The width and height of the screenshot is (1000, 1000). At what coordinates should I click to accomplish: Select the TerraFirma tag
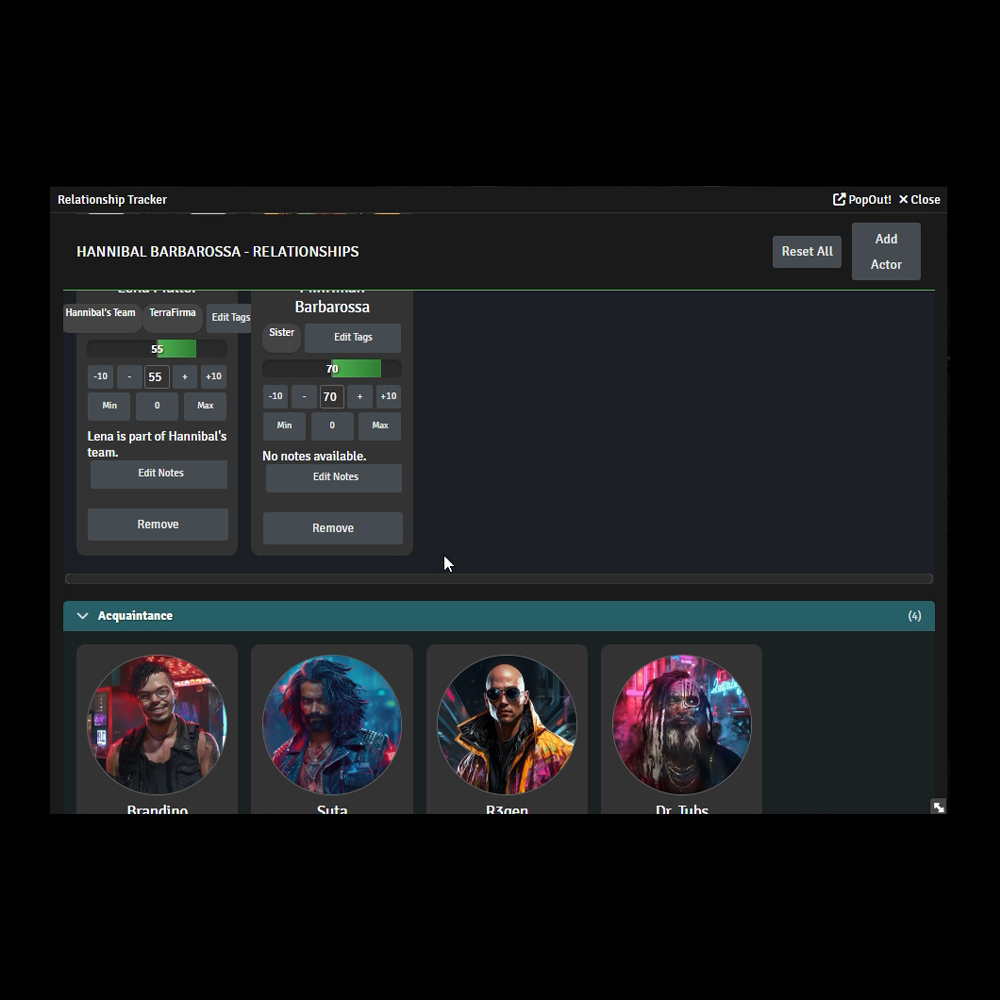click(172, 316)
